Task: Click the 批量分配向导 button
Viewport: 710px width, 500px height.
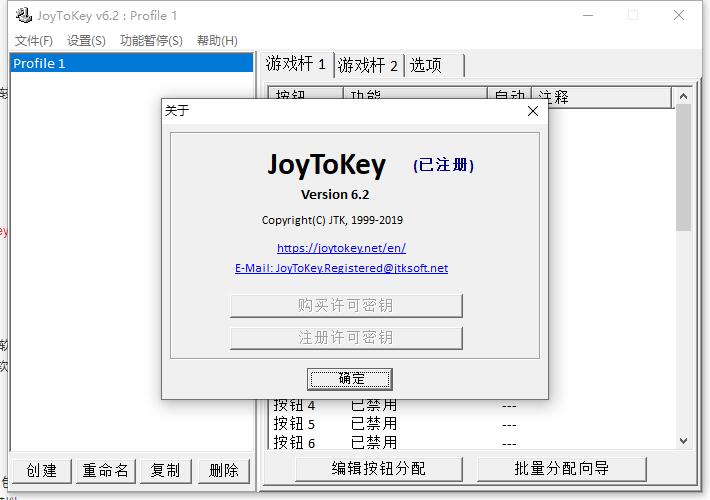Action: click(x=561, y=469)
